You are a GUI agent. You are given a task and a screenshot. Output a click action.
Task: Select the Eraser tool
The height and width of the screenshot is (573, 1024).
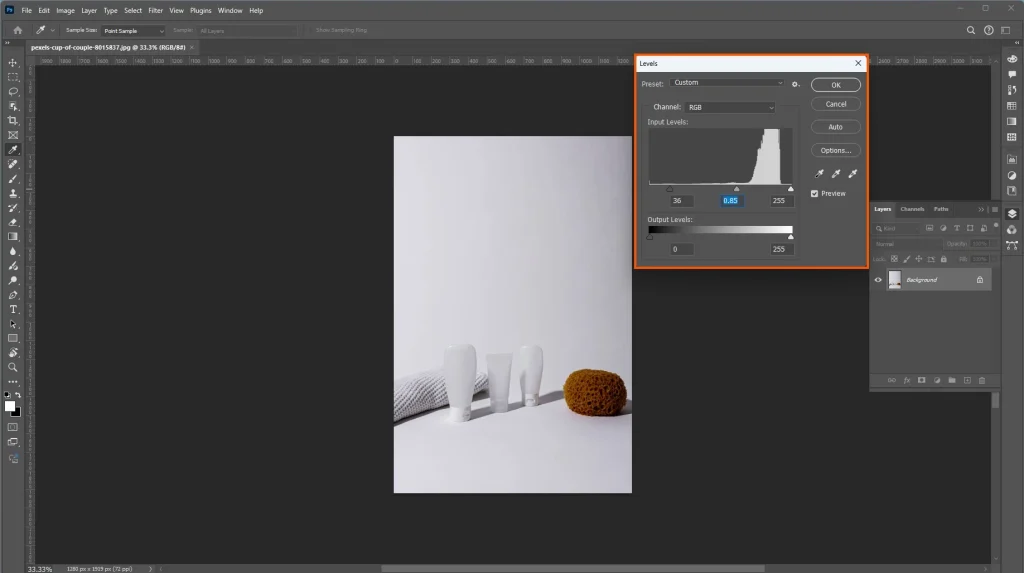pyautogui.click(x=12, y=222)
